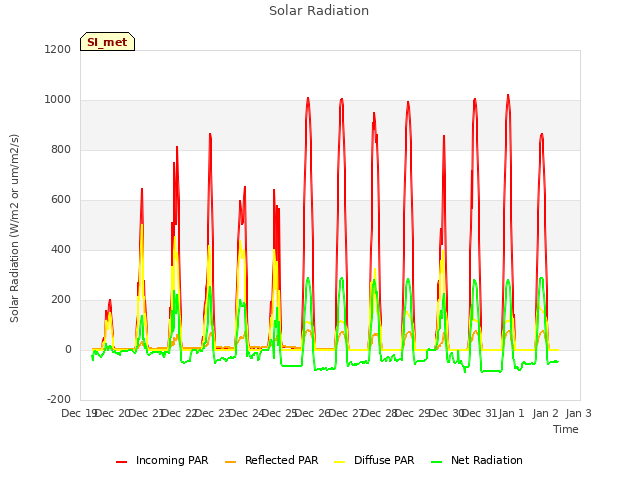Click the 1000 y-axis tick label

[x=58, y=100]
